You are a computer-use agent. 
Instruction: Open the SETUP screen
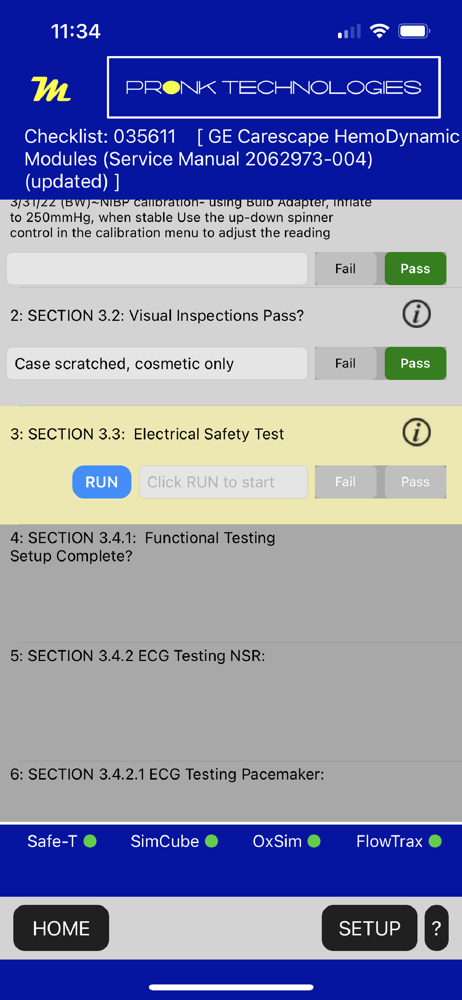coord(369,928)
